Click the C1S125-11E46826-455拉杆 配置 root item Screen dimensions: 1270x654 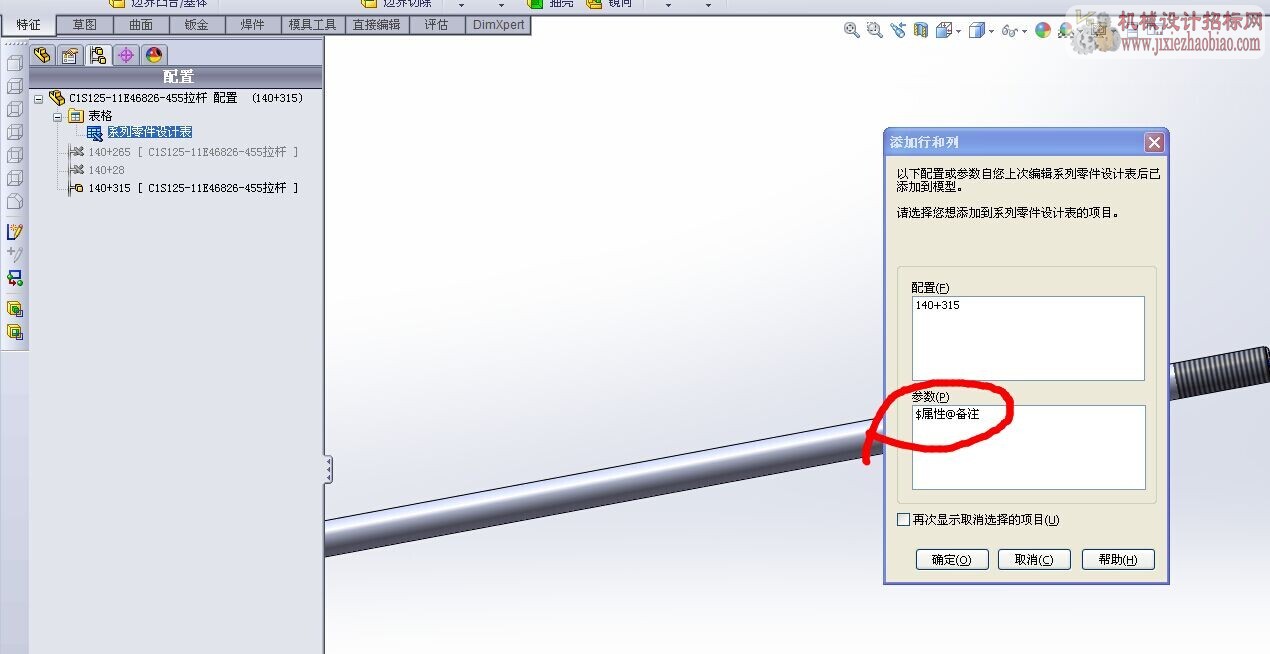[x=186, y=98]
